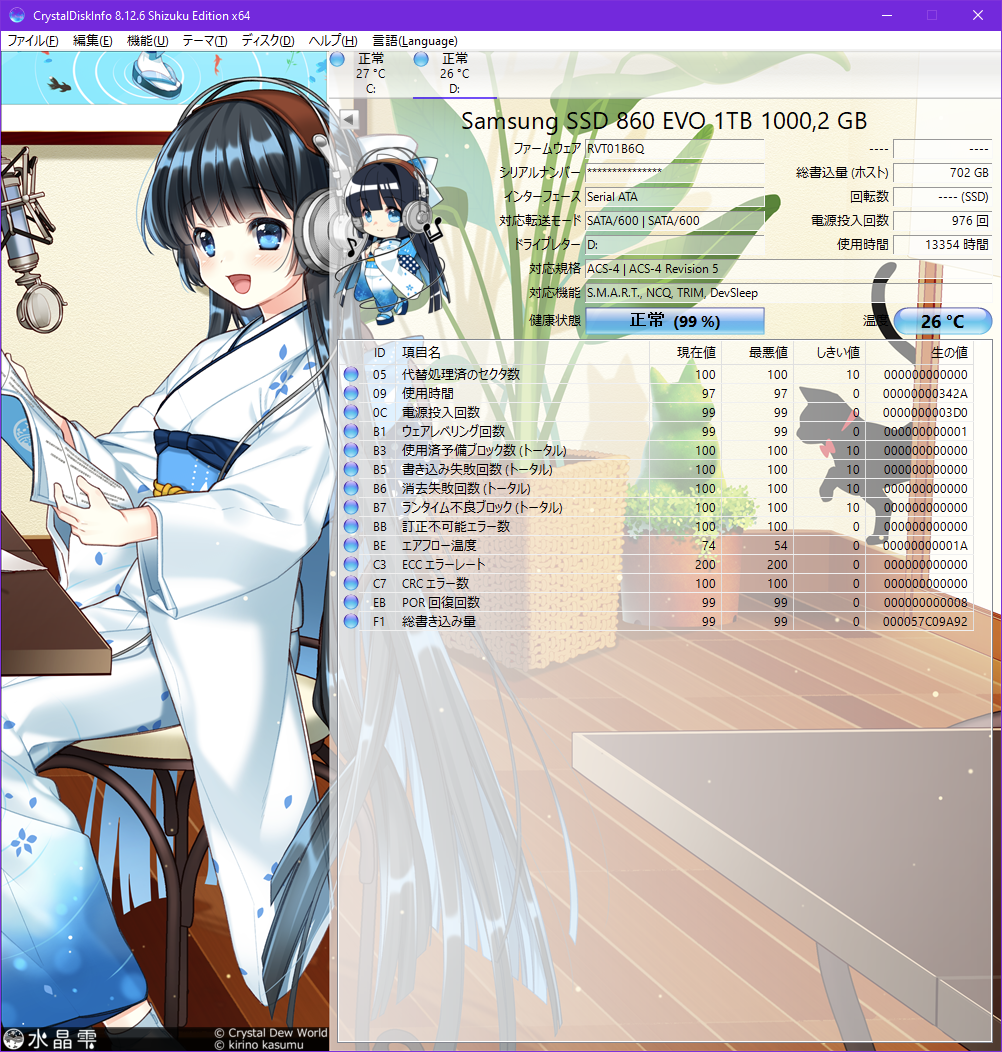Open the ファイル(F) menu
Screen dimensions: 1002x1052
(x=32, y=41)
